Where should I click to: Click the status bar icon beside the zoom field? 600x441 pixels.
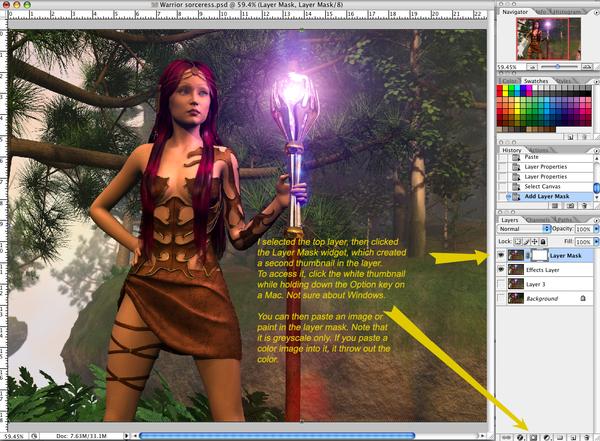(34, 436)
